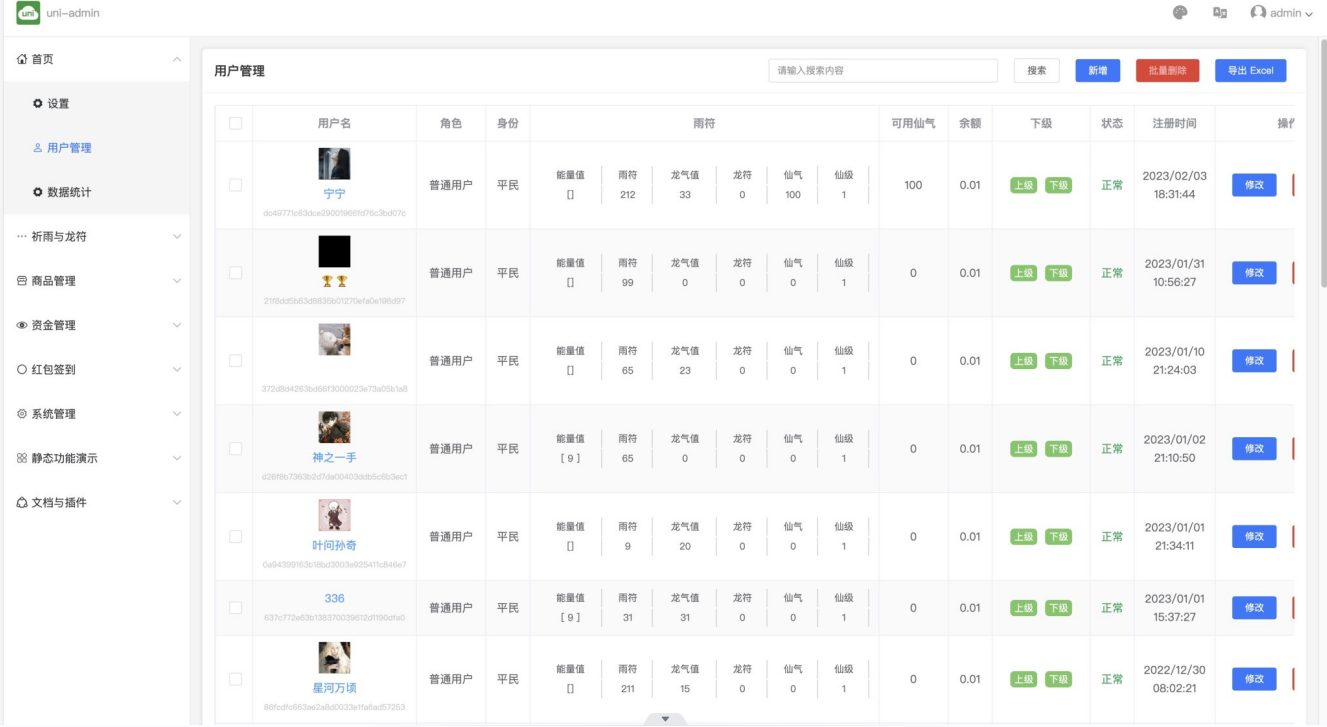The image size is (1327, 727).
Task: Open the theme palette icon in header
Action: [1180, 13]
